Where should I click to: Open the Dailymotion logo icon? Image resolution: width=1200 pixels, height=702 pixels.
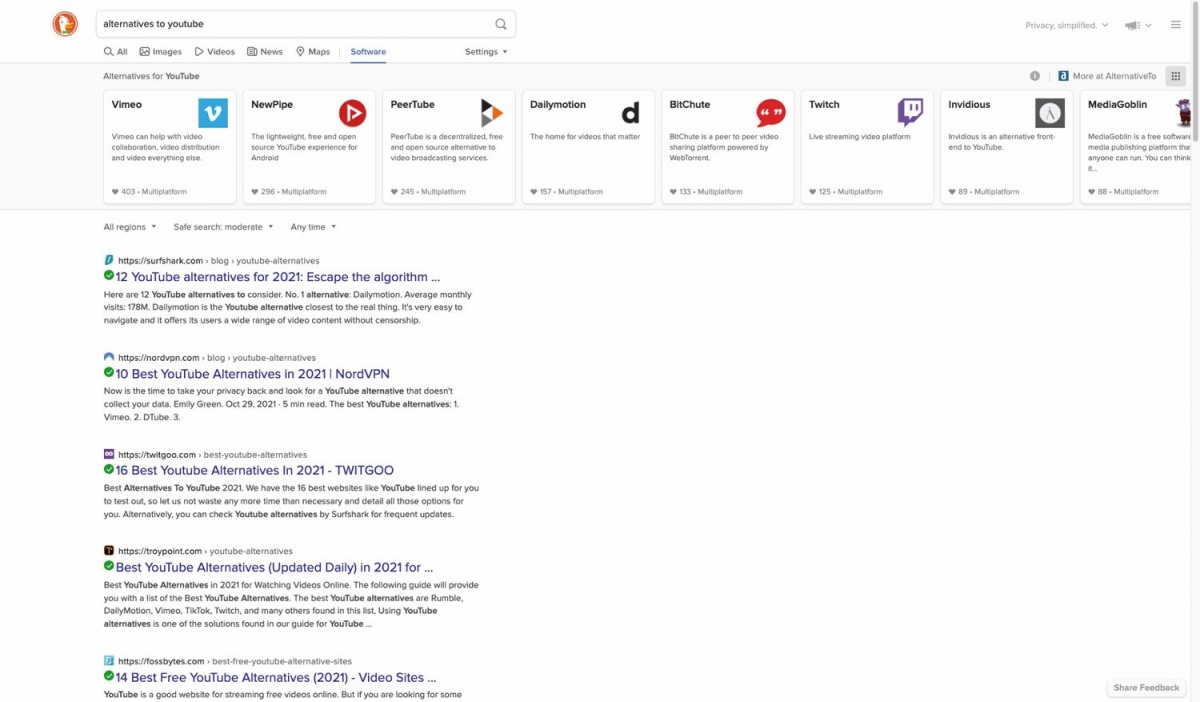tap(631, 113)
